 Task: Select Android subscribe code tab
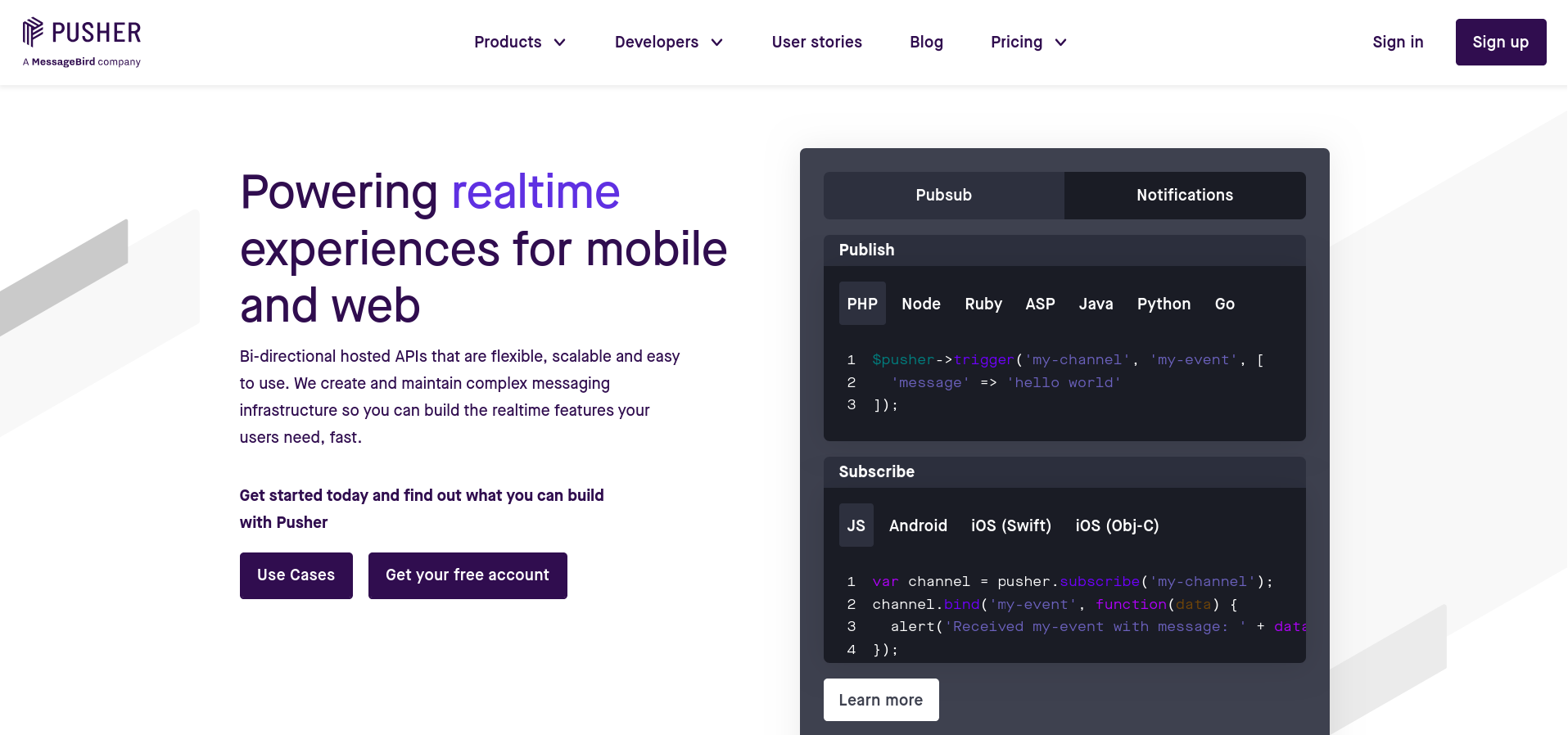917,525
